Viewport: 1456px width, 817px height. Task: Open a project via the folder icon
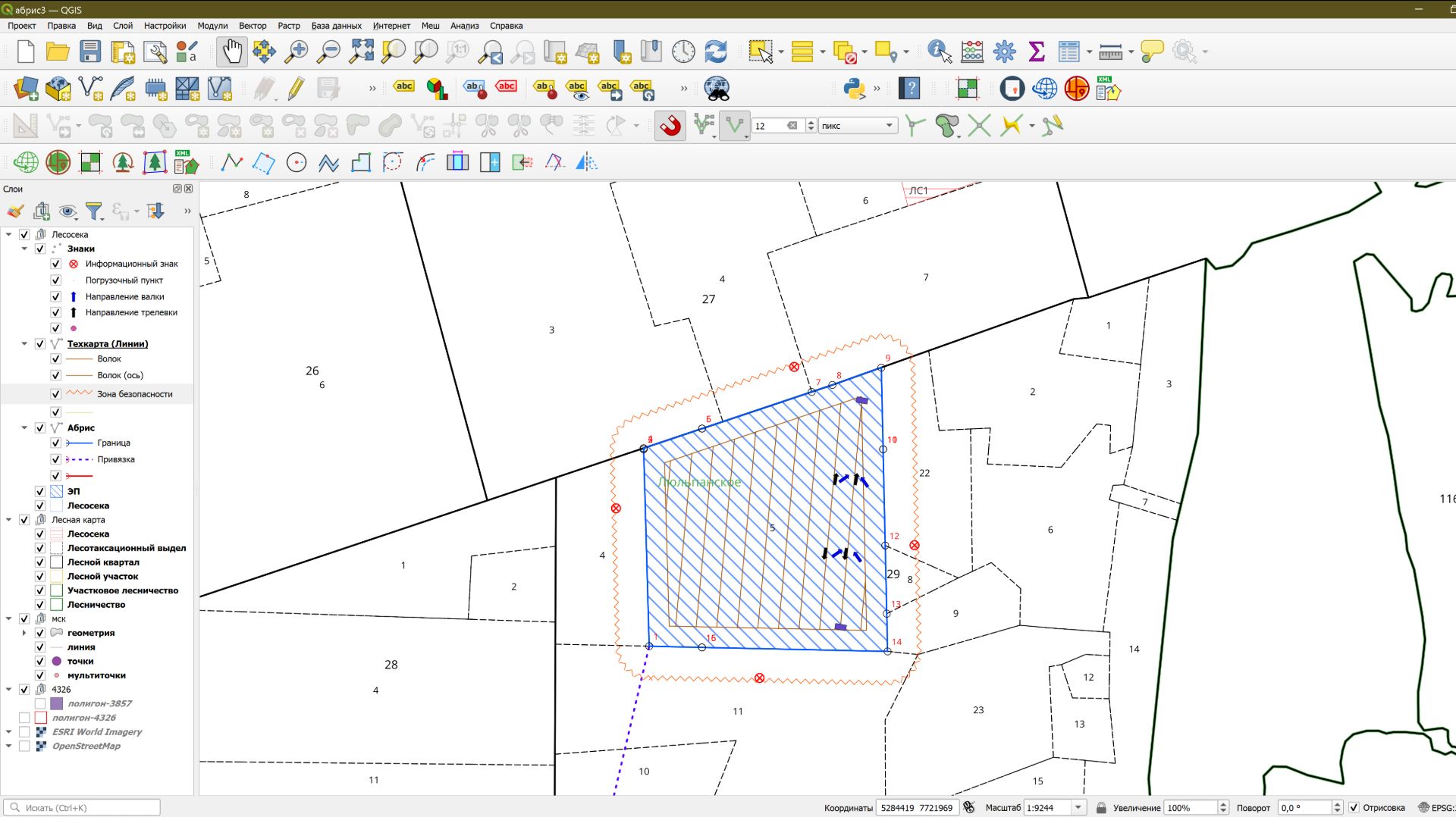pyautogui.click(x=58, y=52)
